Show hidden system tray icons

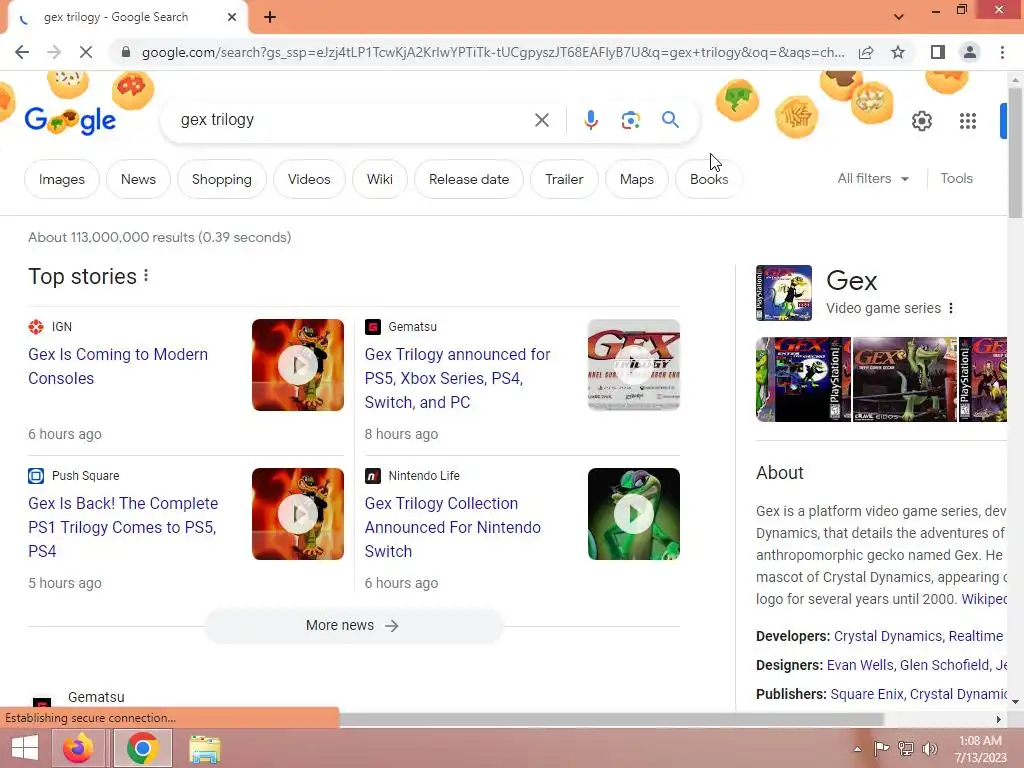click(x=857, y=749)
